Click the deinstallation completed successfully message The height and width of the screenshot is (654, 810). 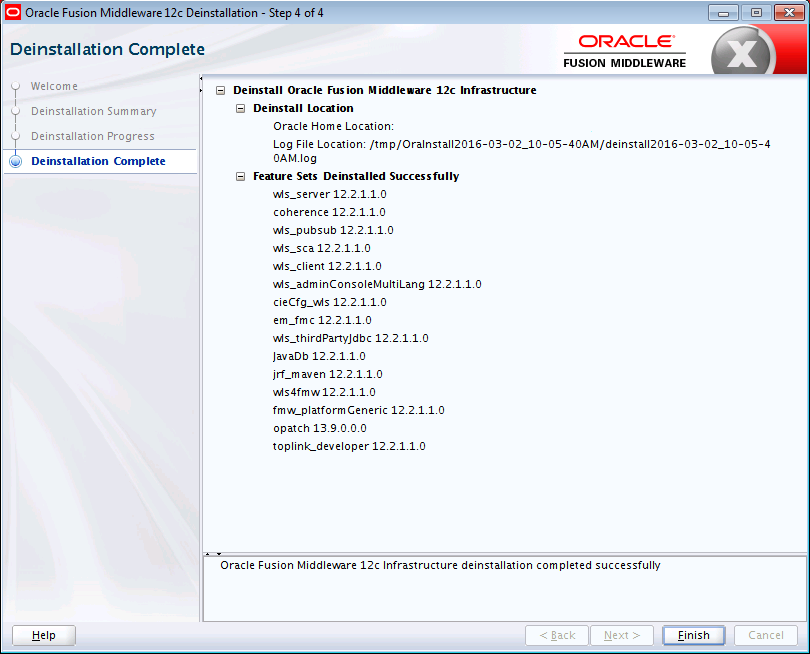pos(440,566)
